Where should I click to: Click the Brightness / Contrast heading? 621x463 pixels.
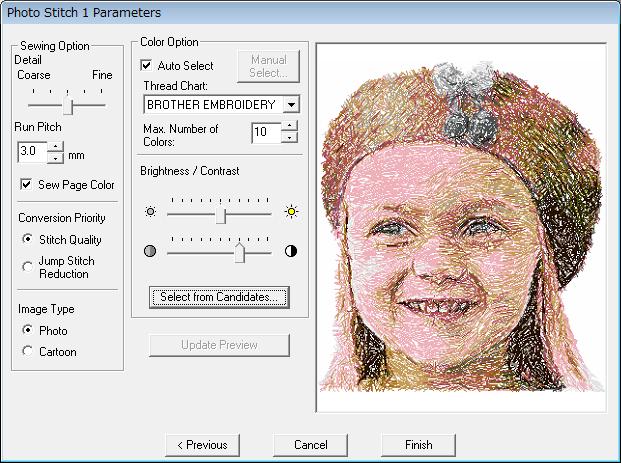tap(190, 171)
